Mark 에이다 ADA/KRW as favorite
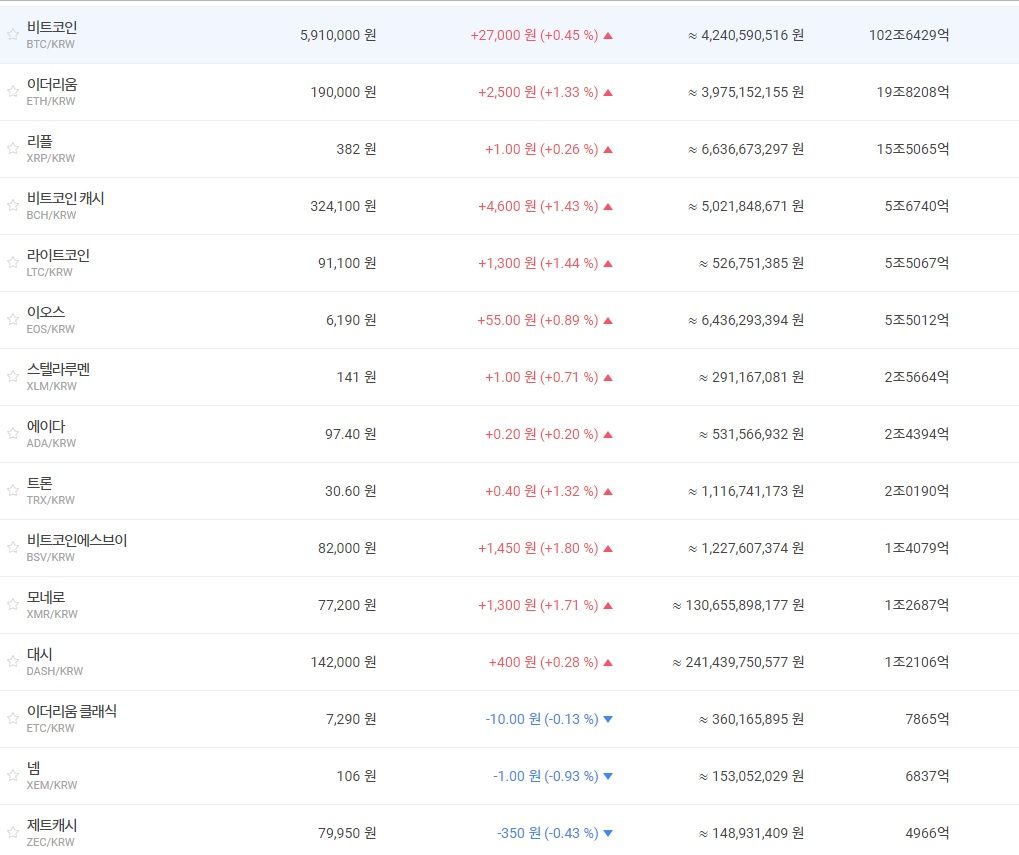 tap(12, 433)
